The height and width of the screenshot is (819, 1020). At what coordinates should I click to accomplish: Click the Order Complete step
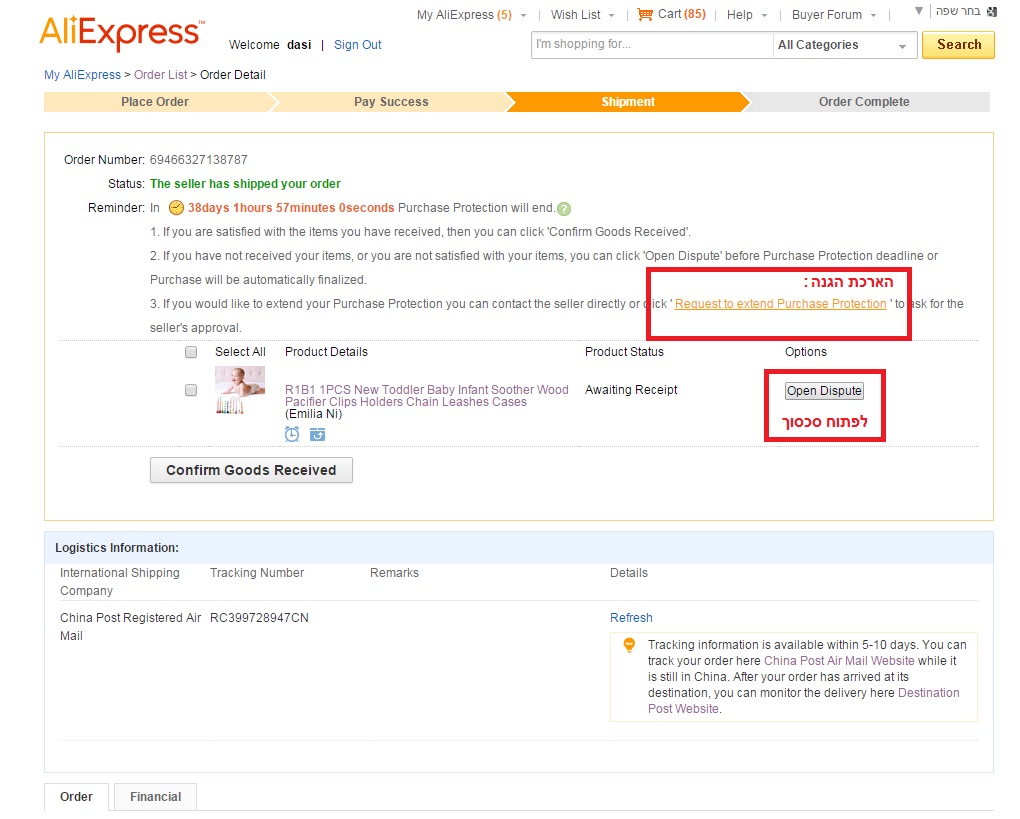click(864, 102)
